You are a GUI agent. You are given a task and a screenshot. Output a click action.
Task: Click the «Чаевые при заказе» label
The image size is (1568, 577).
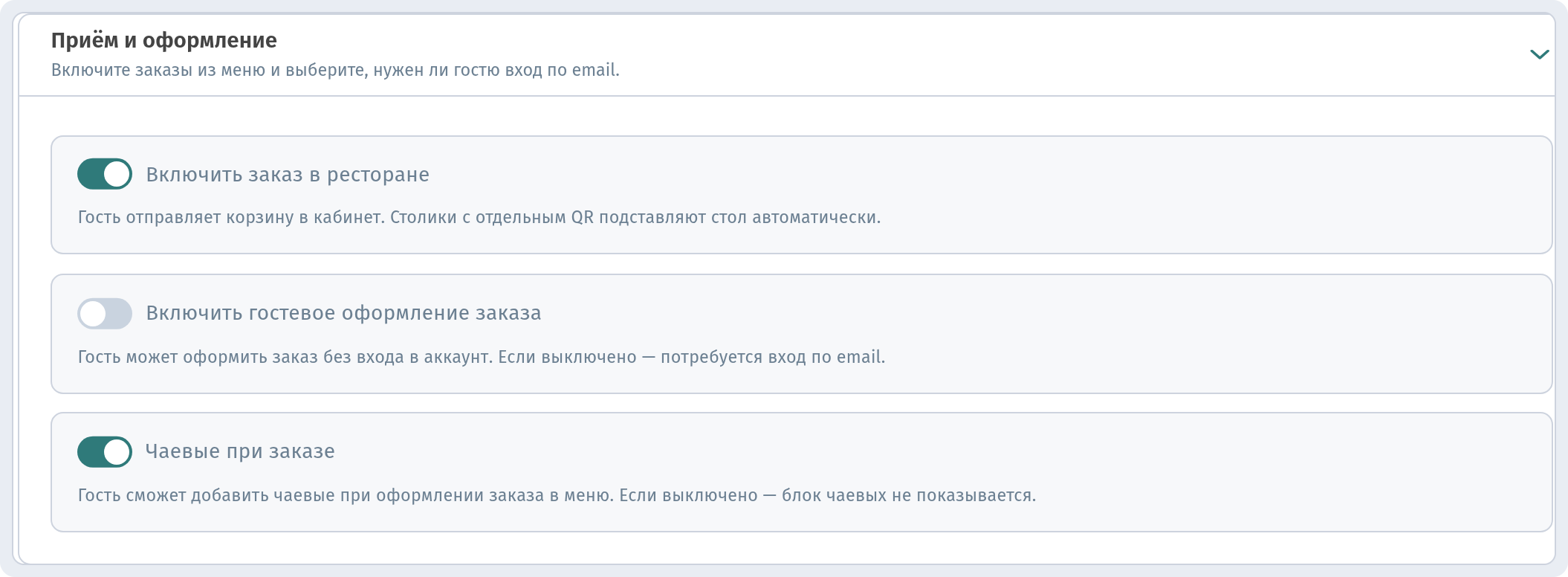tap(240, 451)
